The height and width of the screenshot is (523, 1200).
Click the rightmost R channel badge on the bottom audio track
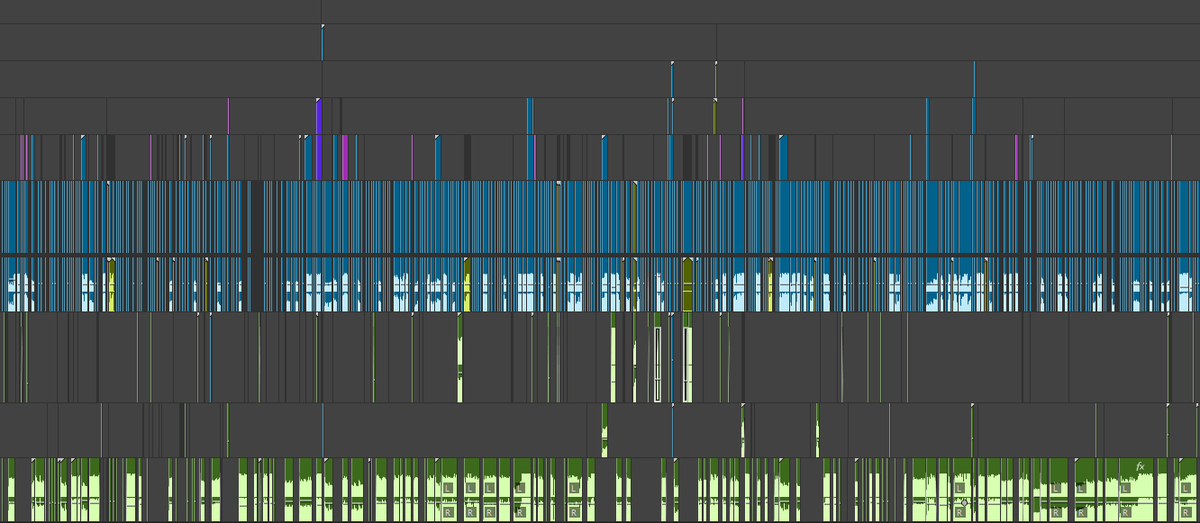tap(1186, 512)
